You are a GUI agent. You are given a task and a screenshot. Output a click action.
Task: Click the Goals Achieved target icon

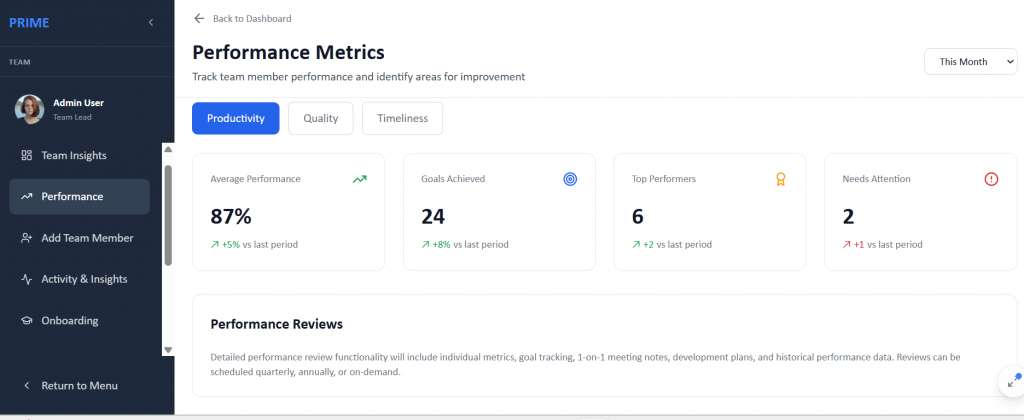click(570, 179)
